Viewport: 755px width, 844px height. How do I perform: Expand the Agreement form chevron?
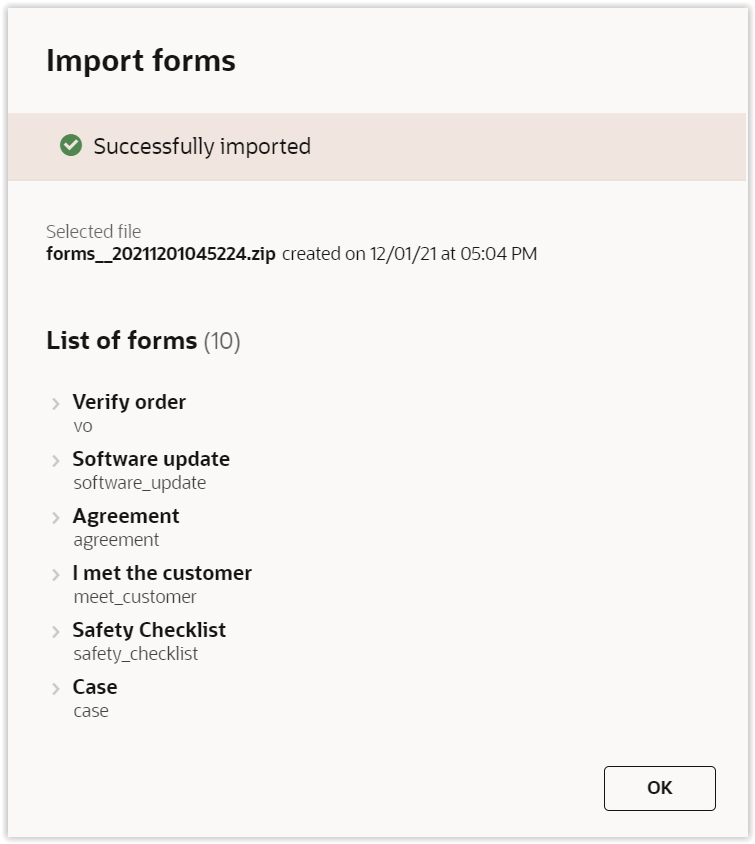tap(56, 518)
